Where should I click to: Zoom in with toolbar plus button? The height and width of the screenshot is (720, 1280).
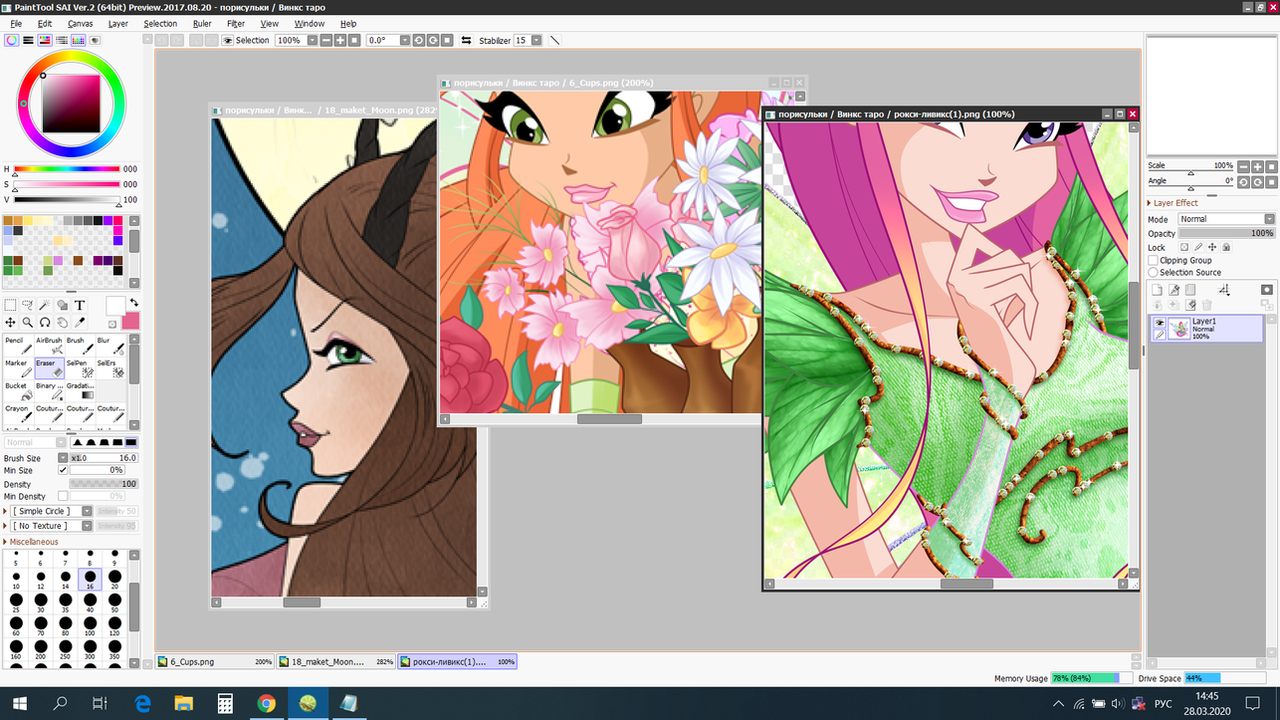click(x=340, y=41)
